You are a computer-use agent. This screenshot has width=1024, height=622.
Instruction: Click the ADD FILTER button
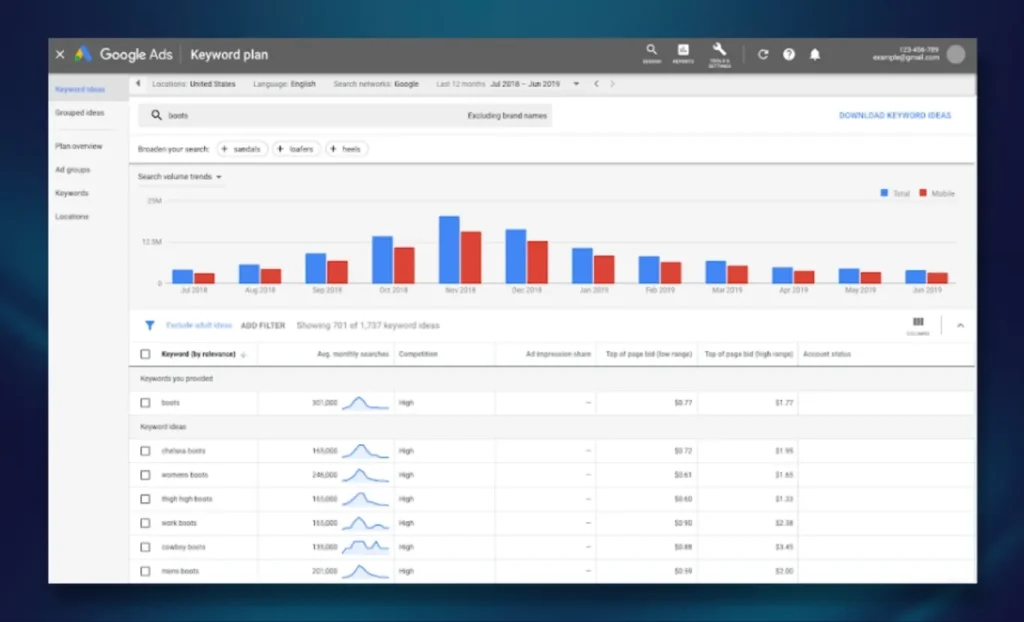pos(263,325)
